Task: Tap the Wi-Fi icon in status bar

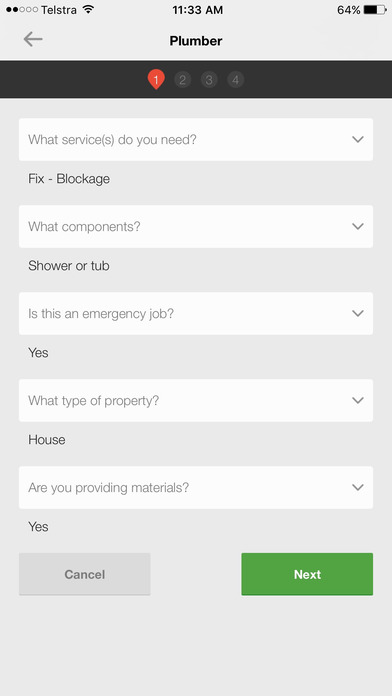Action: point(88,9)
